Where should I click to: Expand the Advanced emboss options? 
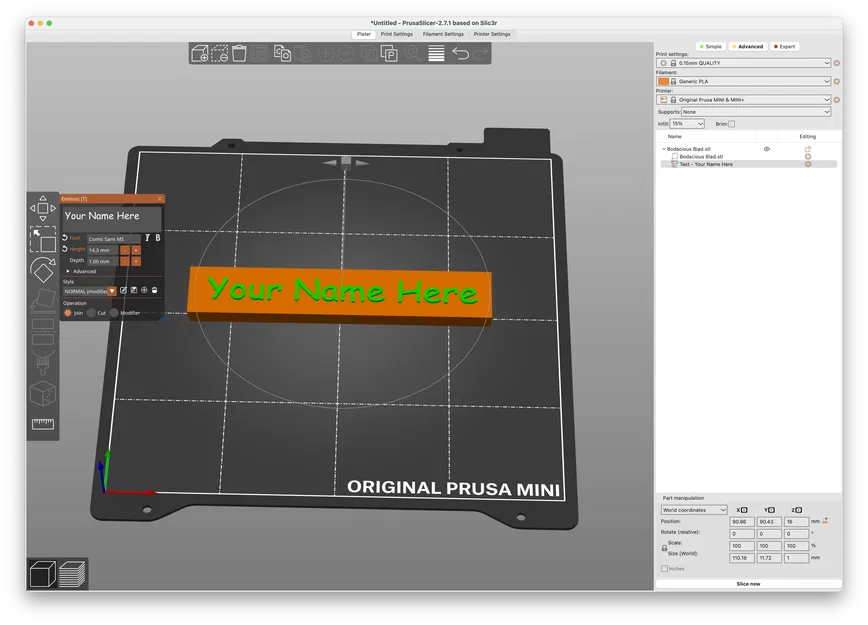pyautogui.click(x=68, y=271)
